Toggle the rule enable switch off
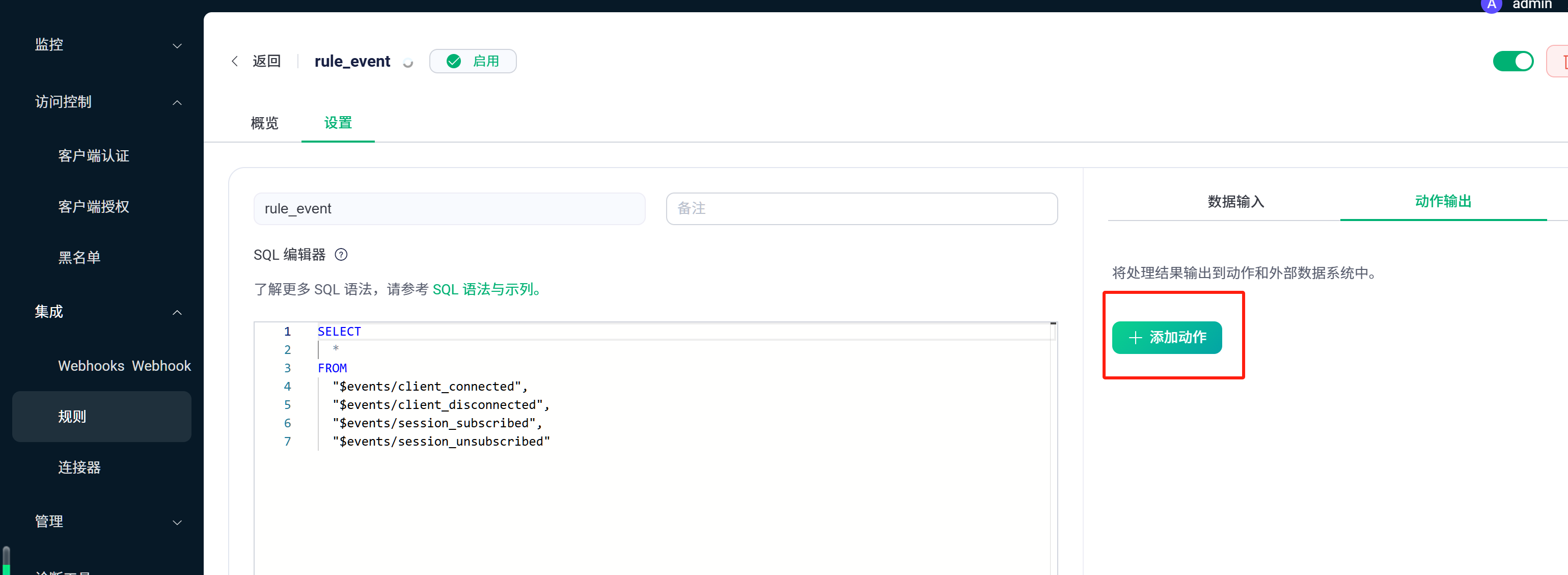 pos(1512,61)
